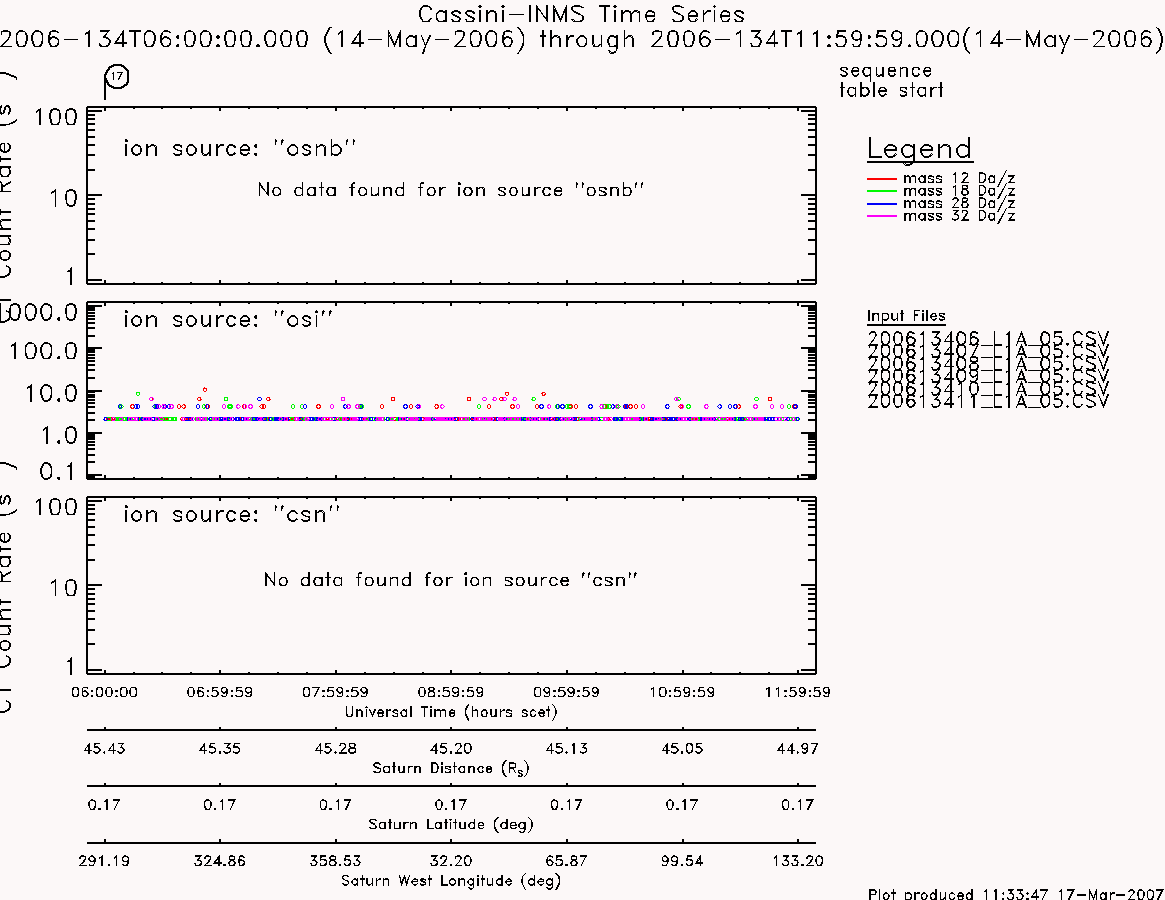
Task: Click west longitude value 32.20
Action: (450, 861)
